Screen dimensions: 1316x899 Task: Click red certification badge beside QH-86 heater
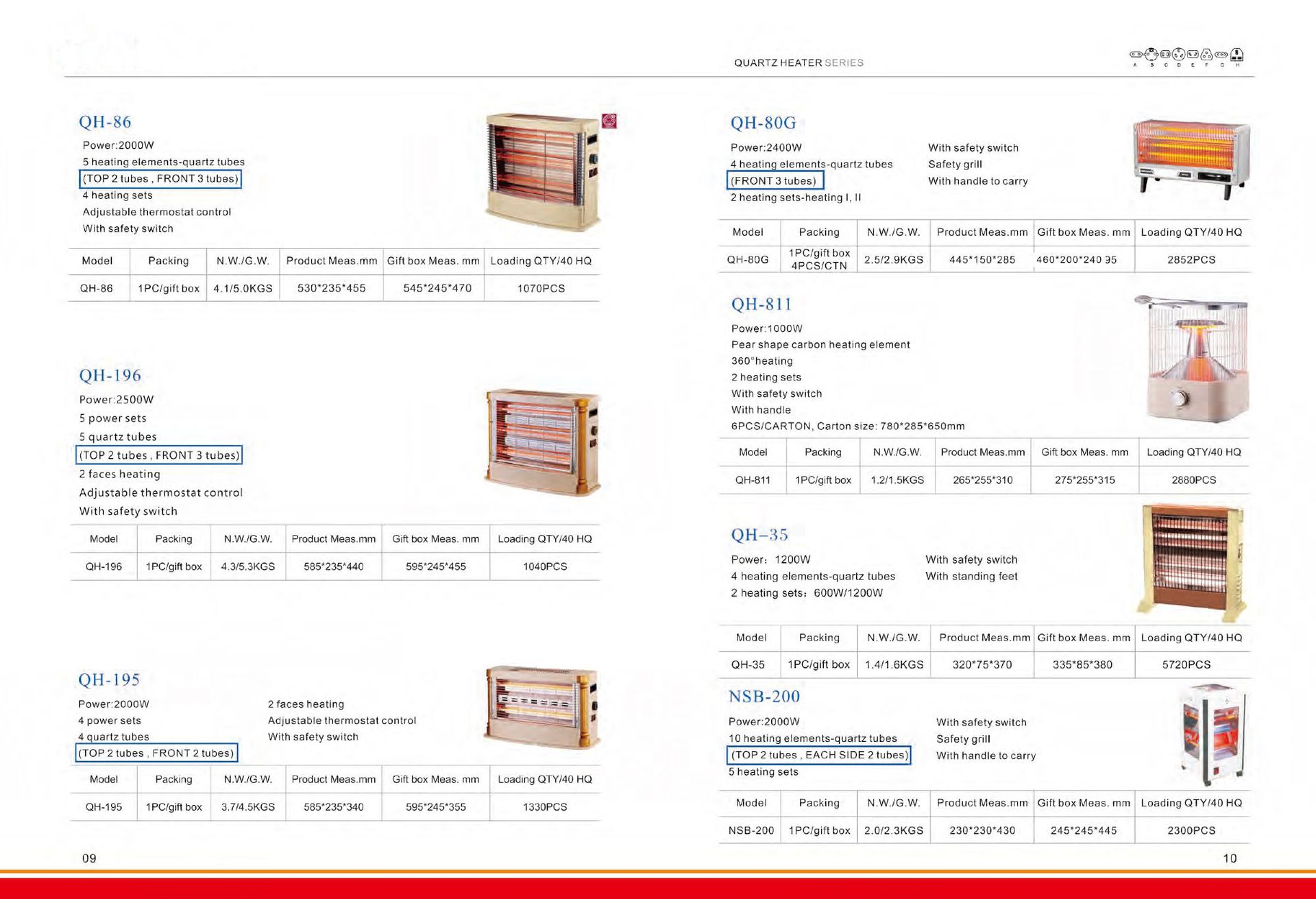(x=609, y=121)
